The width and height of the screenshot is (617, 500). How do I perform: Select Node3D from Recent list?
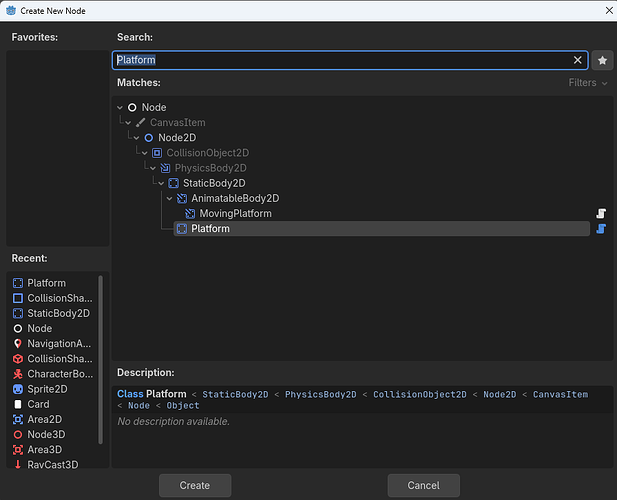[46, 434]
